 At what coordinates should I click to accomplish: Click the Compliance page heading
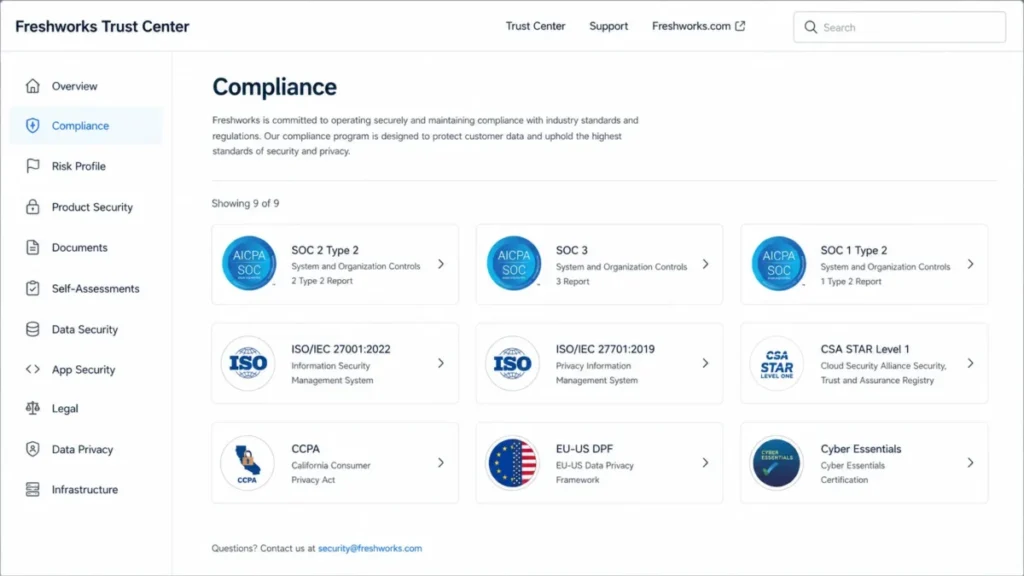(274, 87)
